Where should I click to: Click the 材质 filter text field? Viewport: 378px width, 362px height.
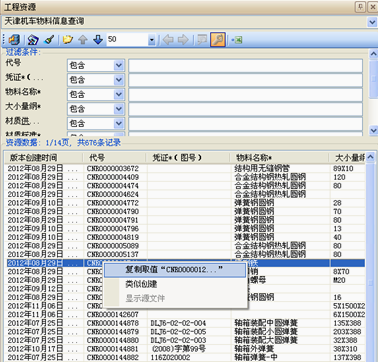(x=246, y=124)
